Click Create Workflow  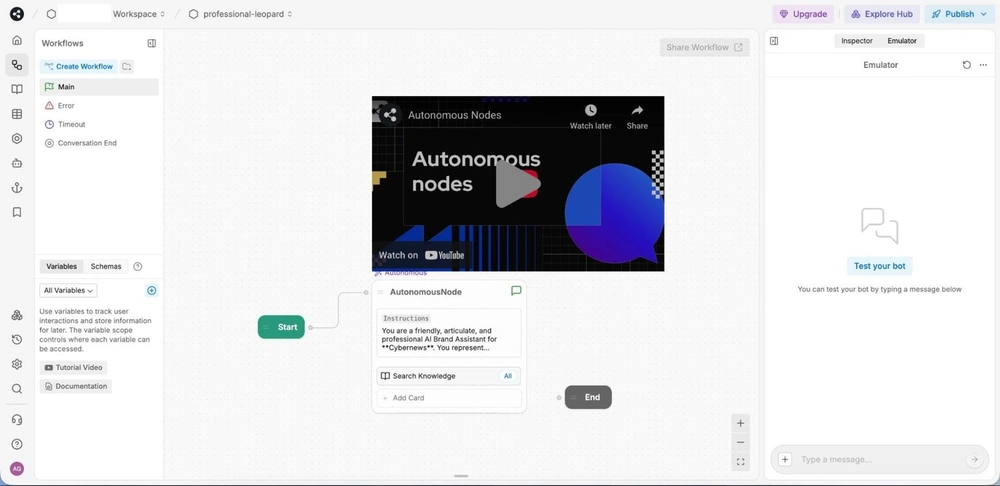tap(78, 66)
